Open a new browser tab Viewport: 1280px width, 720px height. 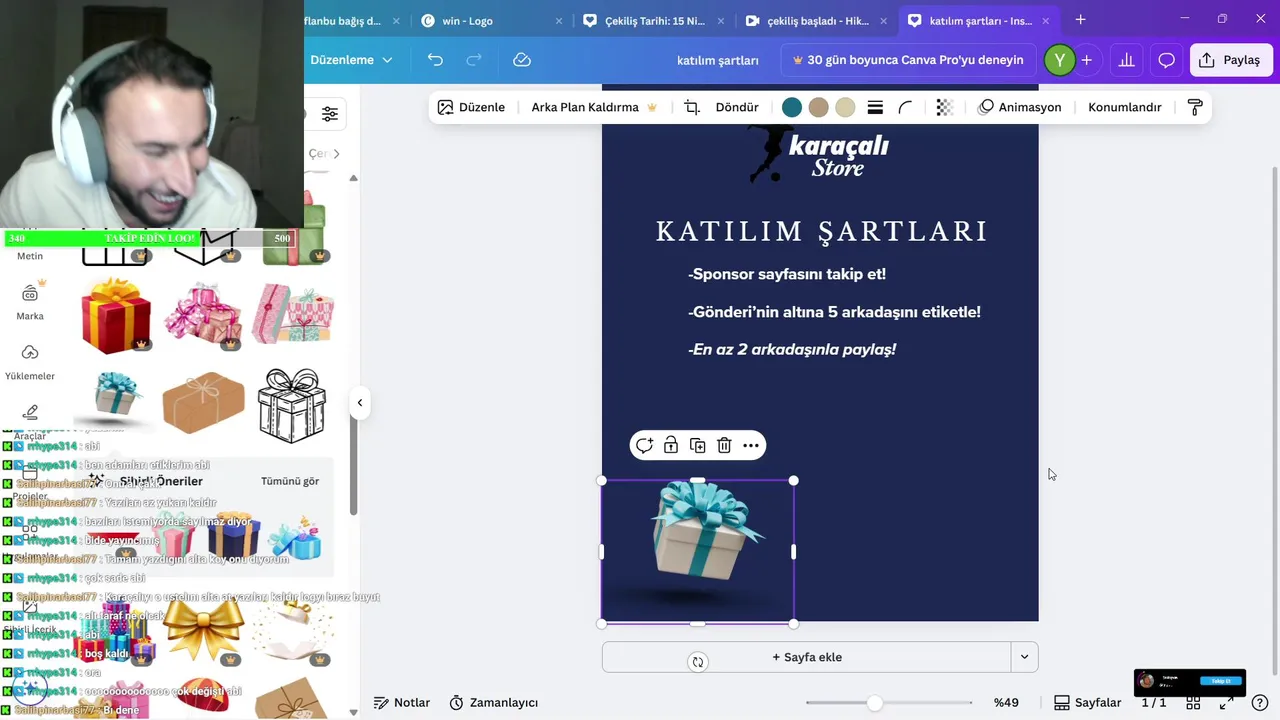[x=1080, y=20]
